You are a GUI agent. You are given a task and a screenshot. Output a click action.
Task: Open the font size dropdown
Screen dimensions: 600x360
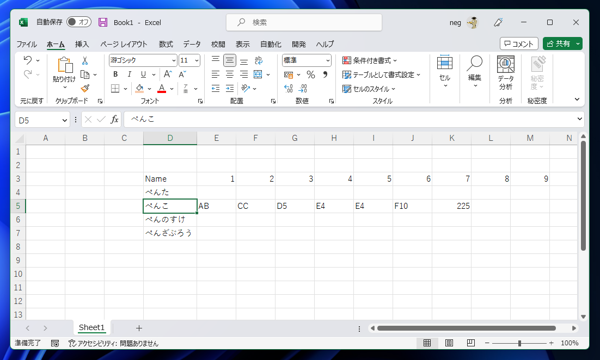coord(196,60)
